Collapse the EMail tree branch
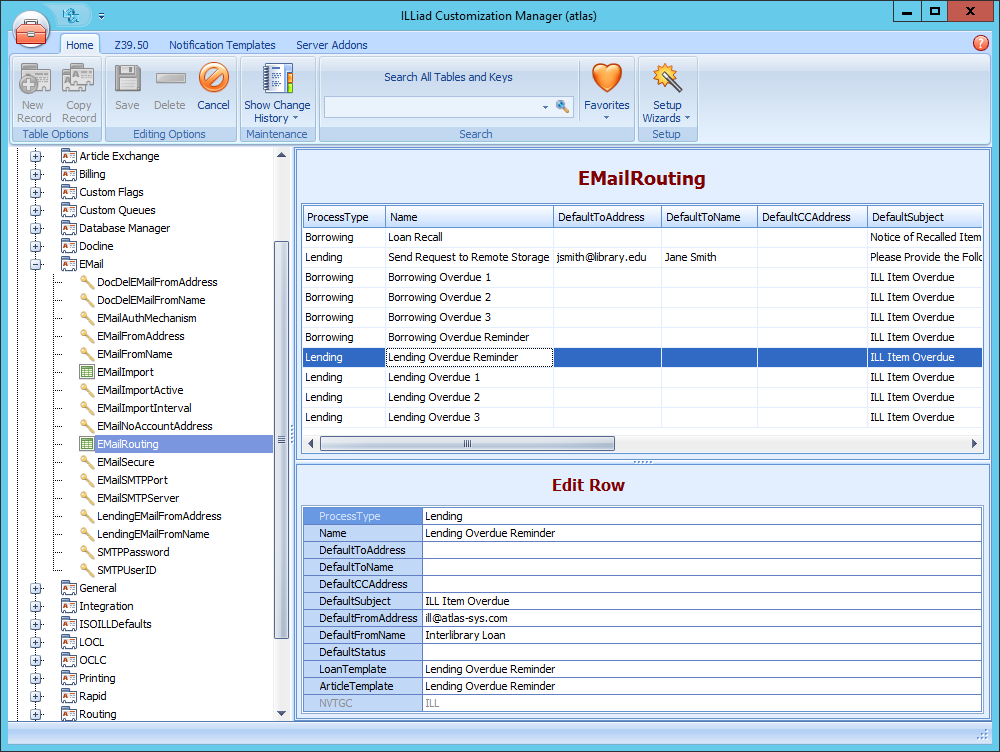 point(37,264)
